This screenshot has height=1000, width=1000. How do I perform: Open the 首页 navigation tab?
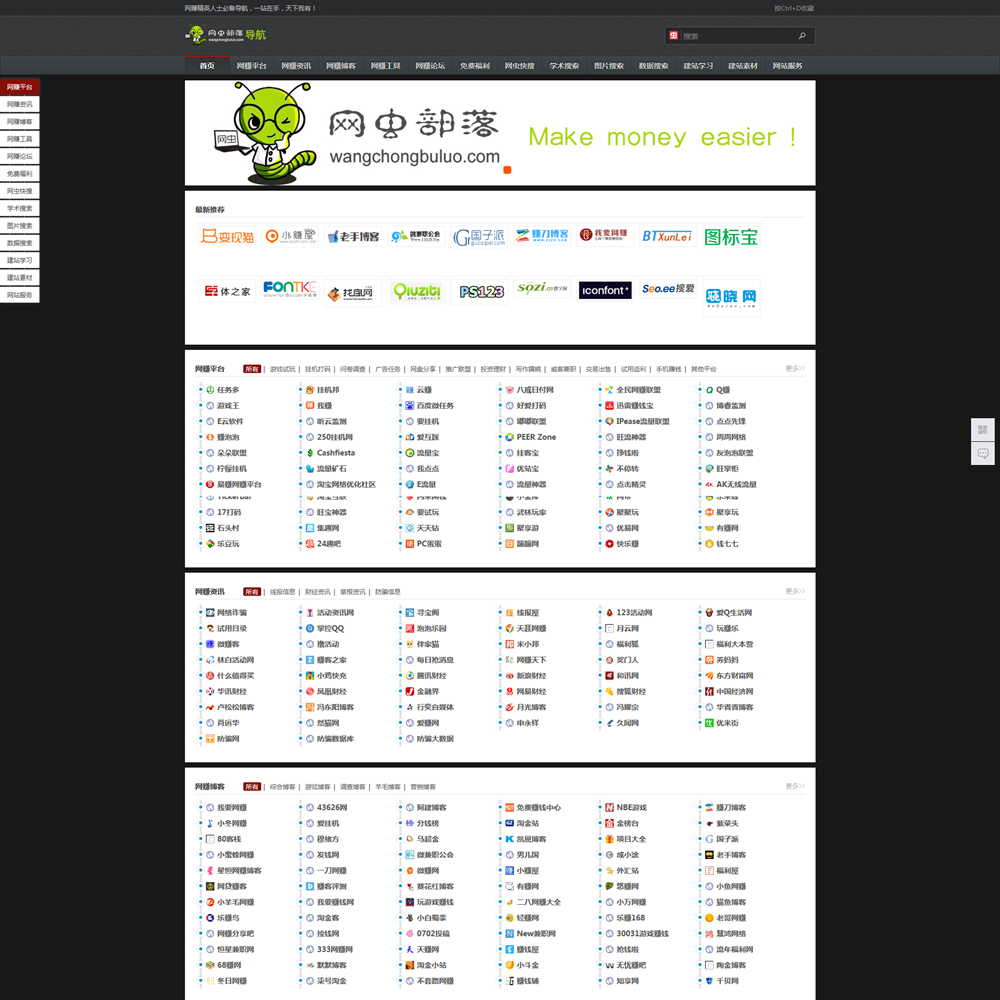coord(207,66)
